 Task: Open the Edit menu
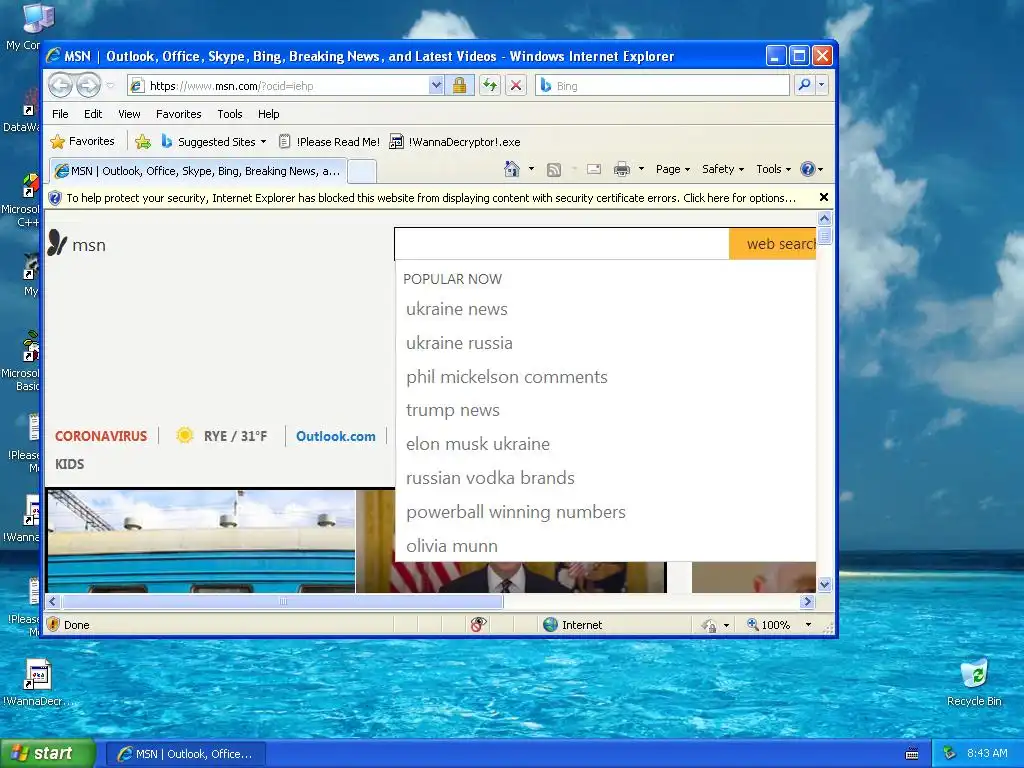click(x=93, y=114)
